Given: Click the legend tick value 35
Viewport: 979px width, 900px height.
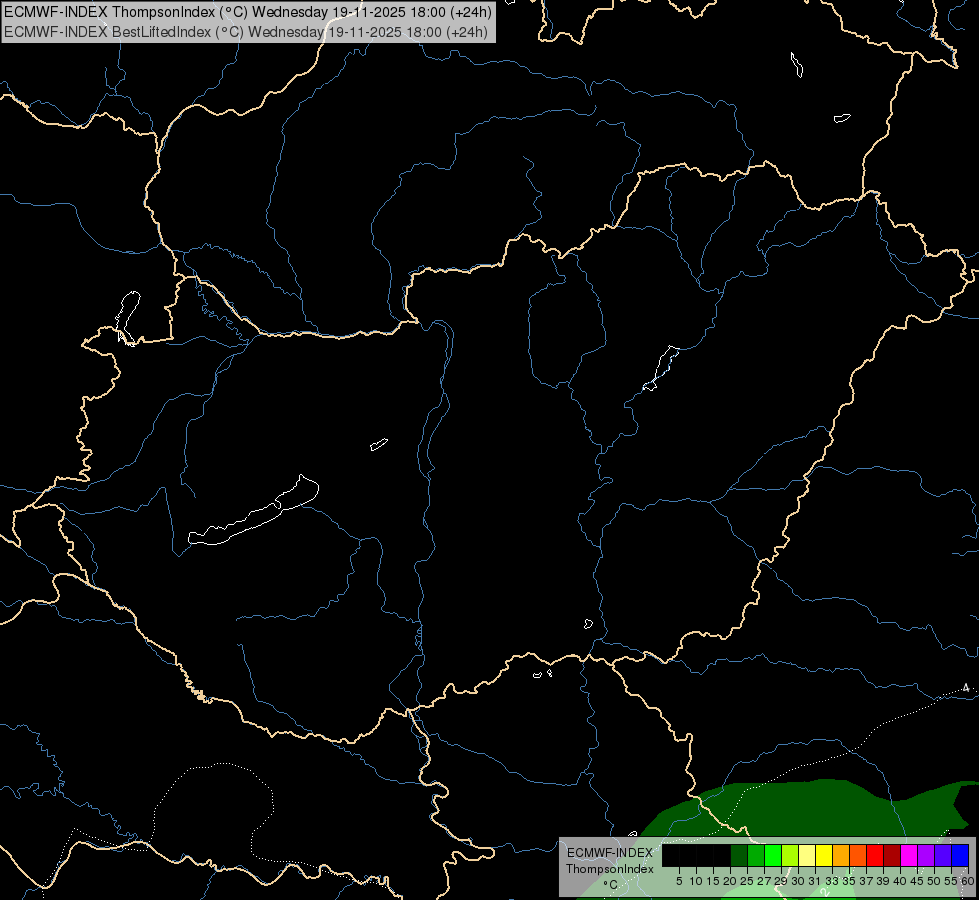Looking at the screenshot, I should (849, 881).
